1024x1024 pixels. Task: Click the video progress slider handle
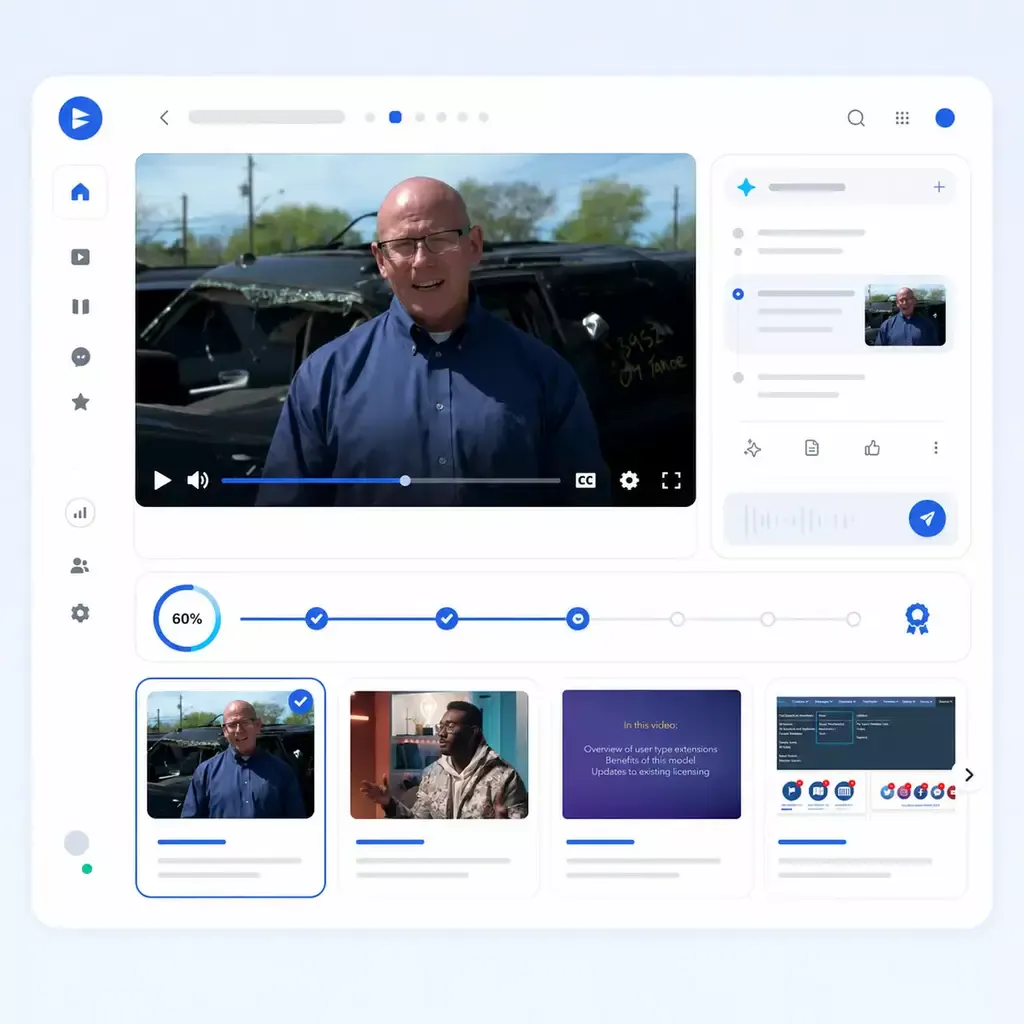pos(406,481)
